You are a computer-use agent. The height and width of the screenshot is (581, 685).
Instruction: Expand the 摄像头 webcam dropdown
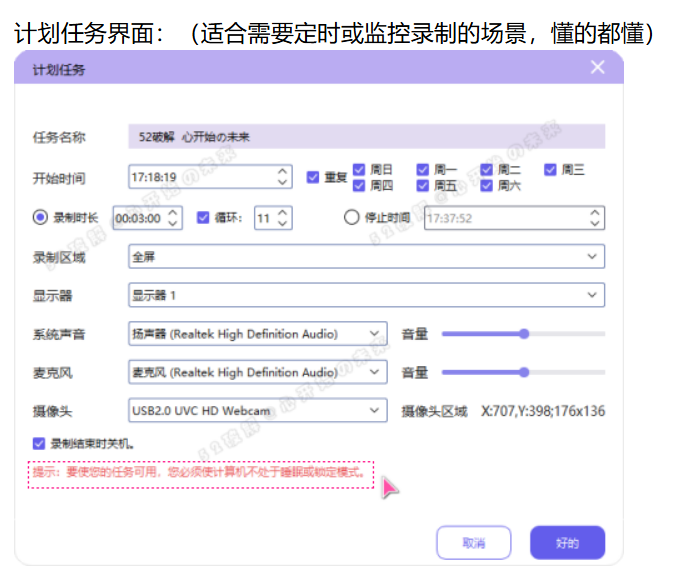tap(258, 411)
